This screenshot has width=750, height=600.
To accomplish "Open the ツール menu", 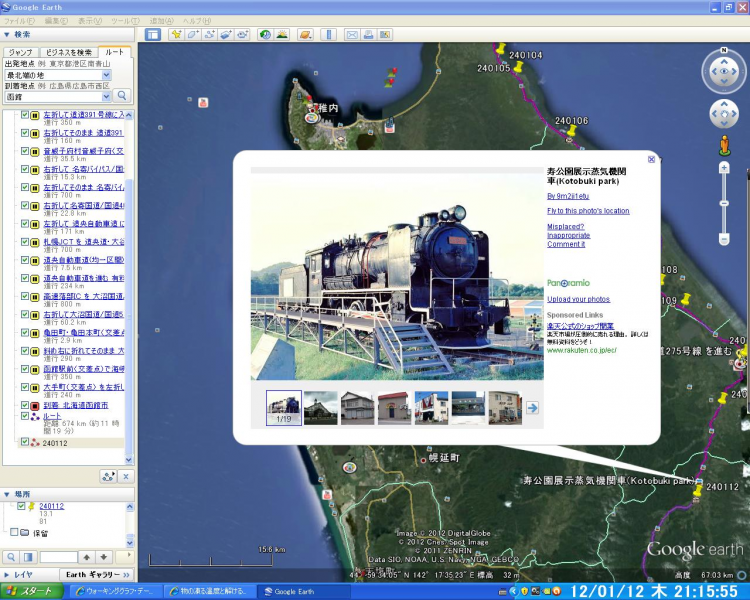I will 124,20.
